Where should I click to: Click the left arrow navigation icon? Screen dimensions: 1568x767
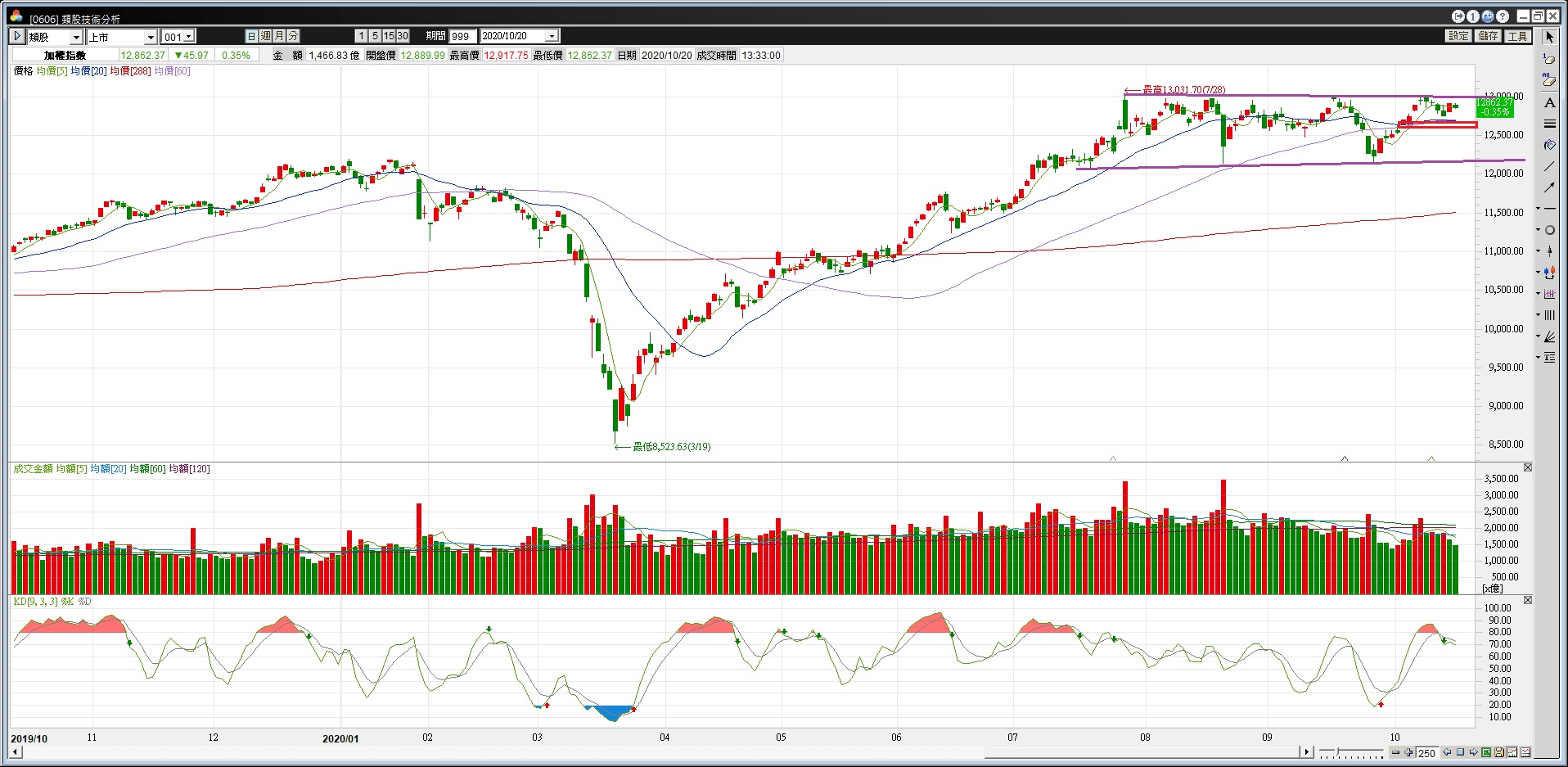pyautogui.click(x=1447, y=752)
